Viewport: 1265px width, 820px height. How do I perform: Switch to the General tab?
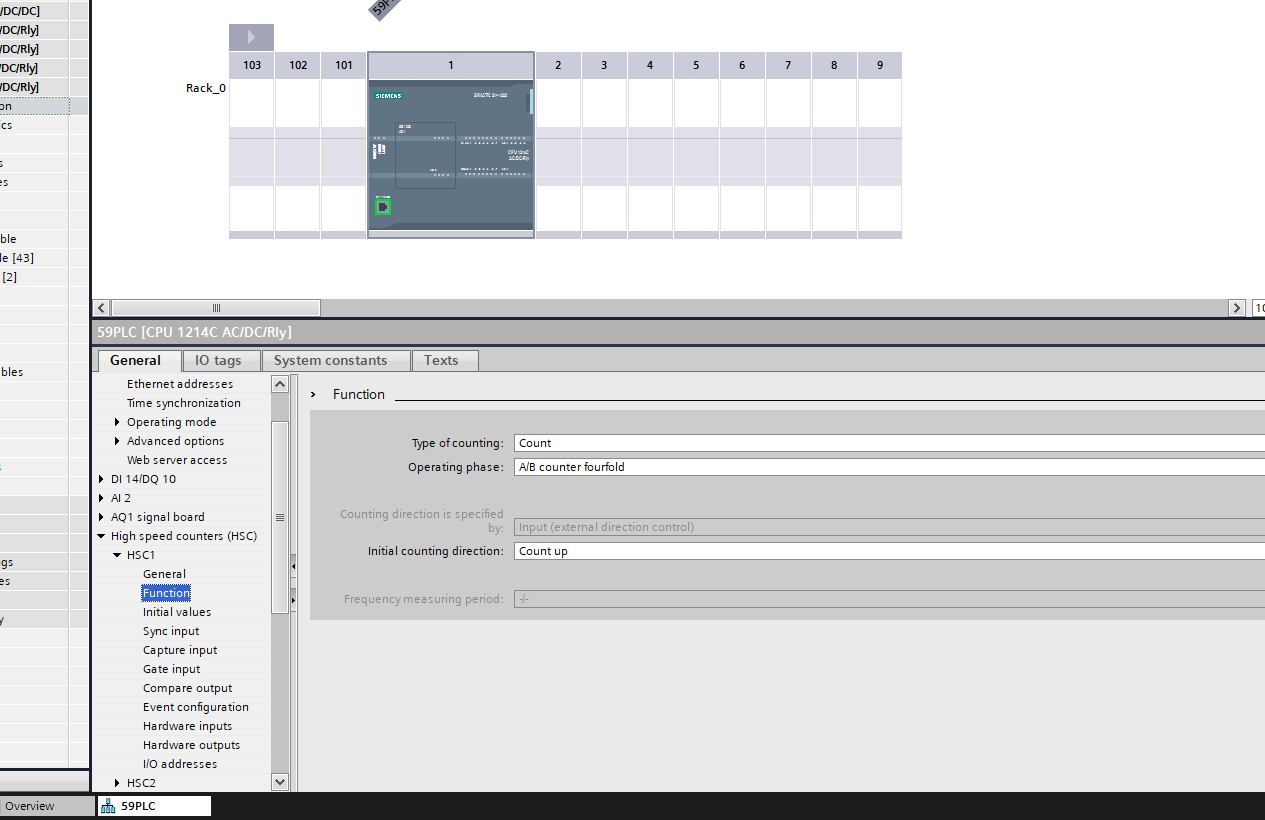coord(139,360)
